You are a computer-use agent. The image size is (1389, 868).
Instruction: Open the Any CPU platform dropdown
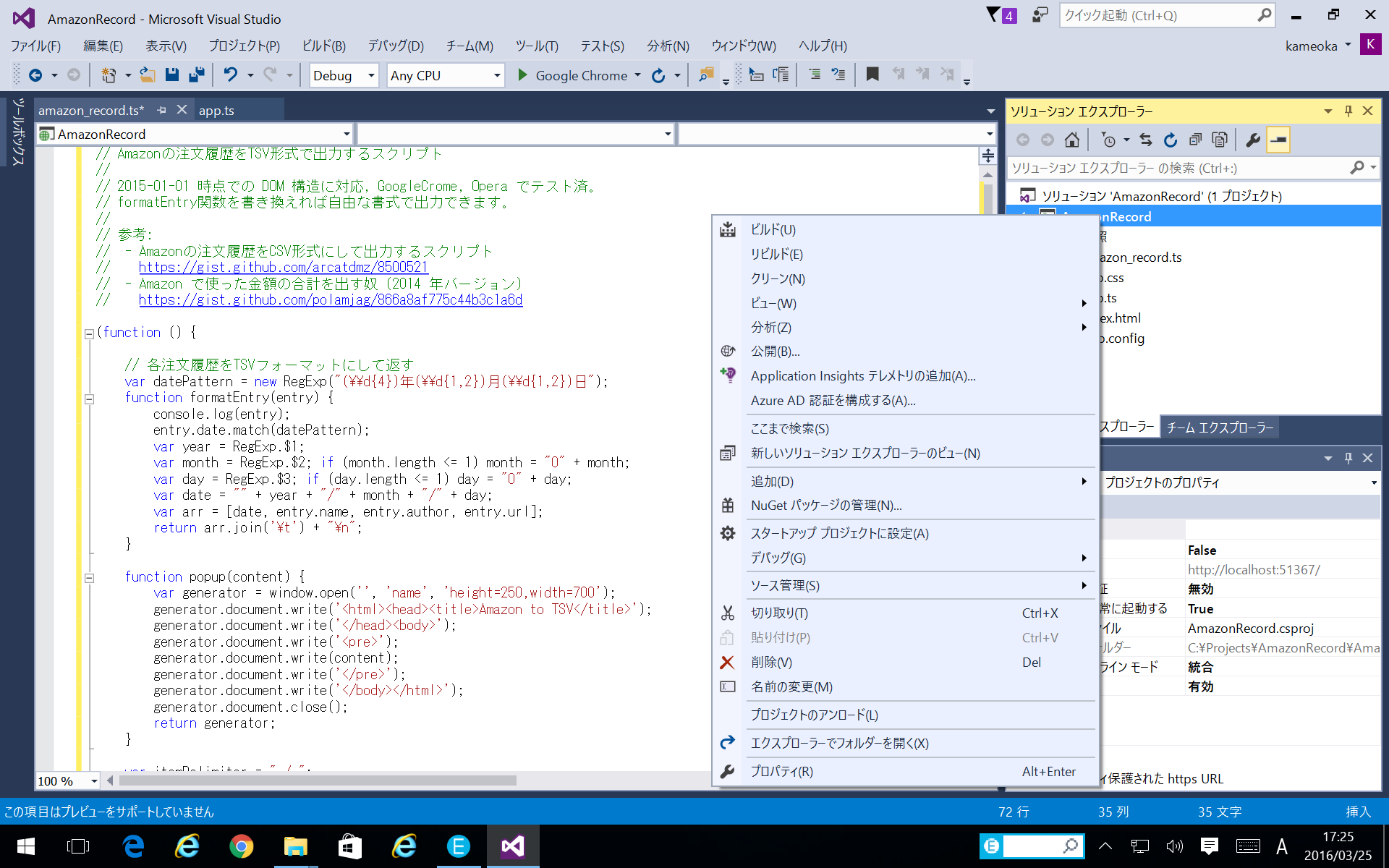(496, 75)
